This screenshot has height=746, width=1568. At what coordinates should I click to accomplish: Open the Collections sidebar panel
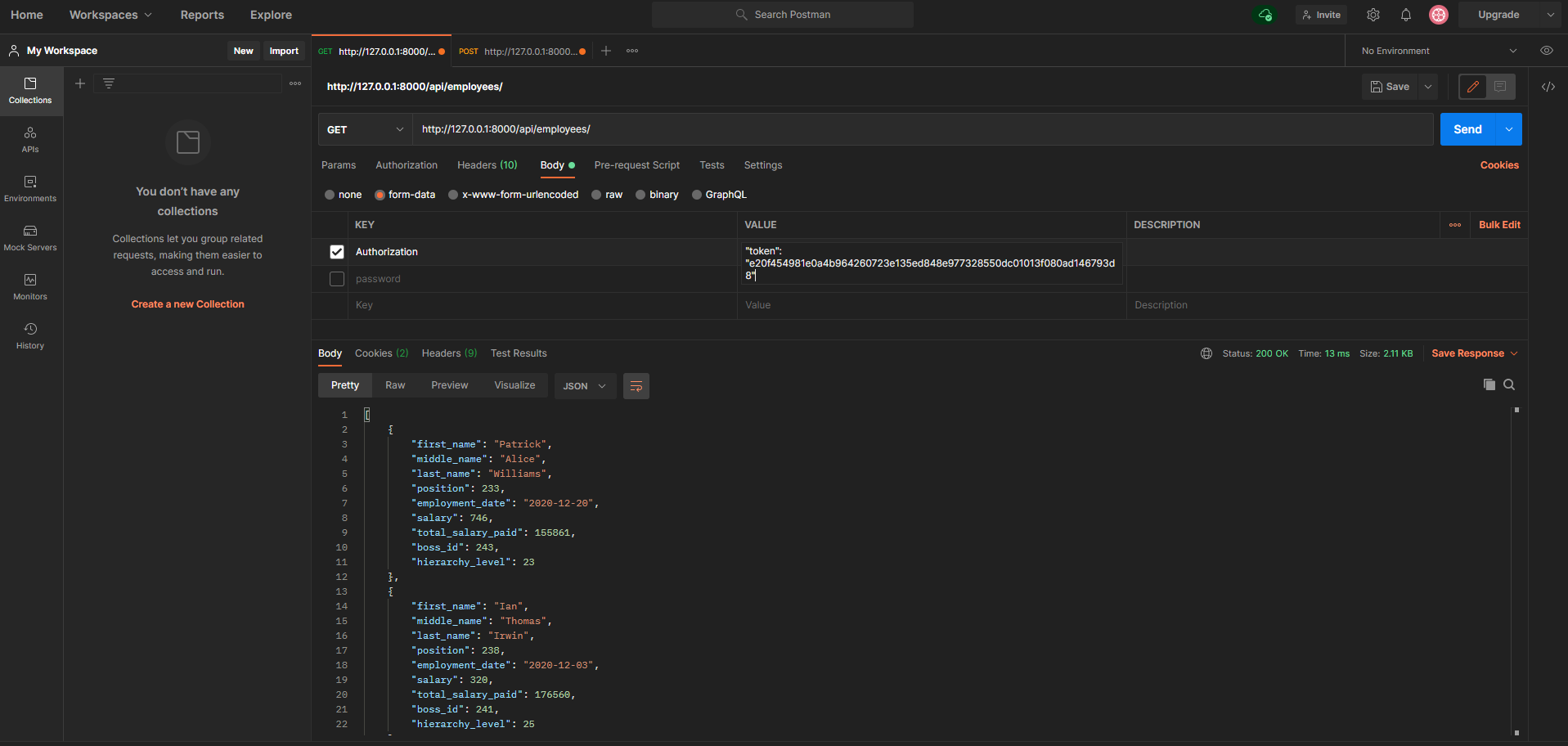pos(30,91)
